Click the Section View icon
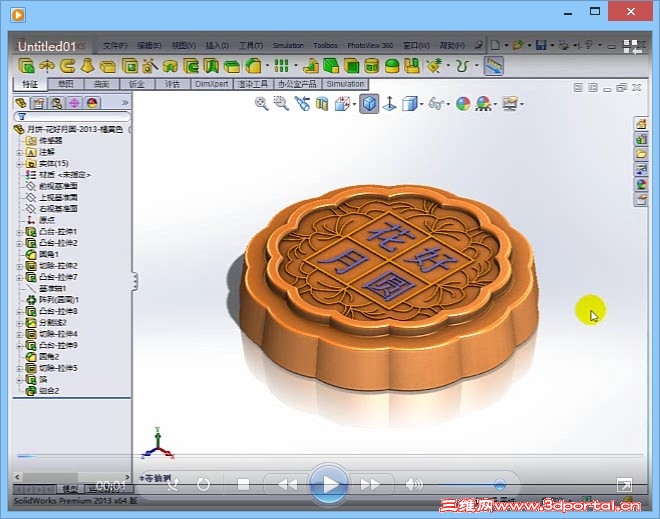Image resolution: width=660 pixels, height=519 pixels. click(322, 104)
